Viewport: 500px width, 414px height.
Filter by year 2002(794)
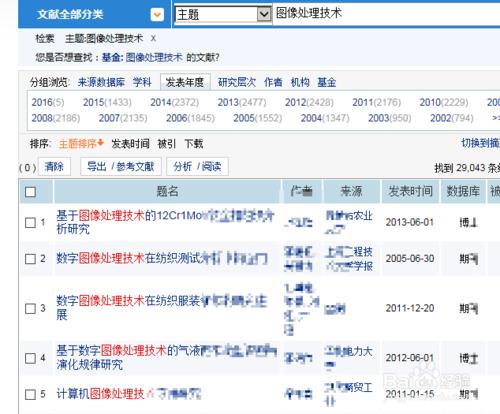[x=452, y=118]
